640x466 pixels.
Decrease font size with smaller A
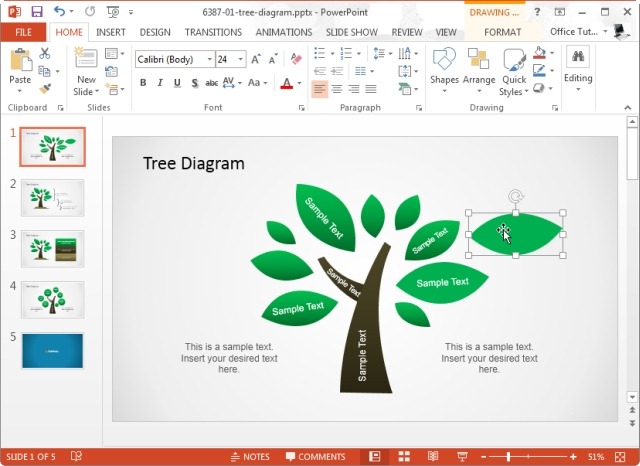point(273,60)
